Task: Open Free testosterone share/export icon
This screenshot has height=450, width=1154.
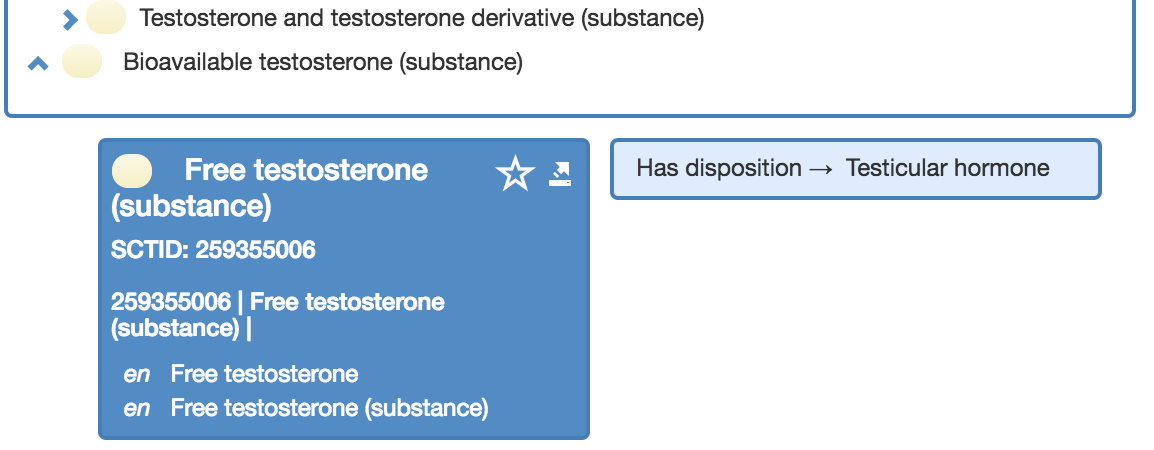Action: 560,174
